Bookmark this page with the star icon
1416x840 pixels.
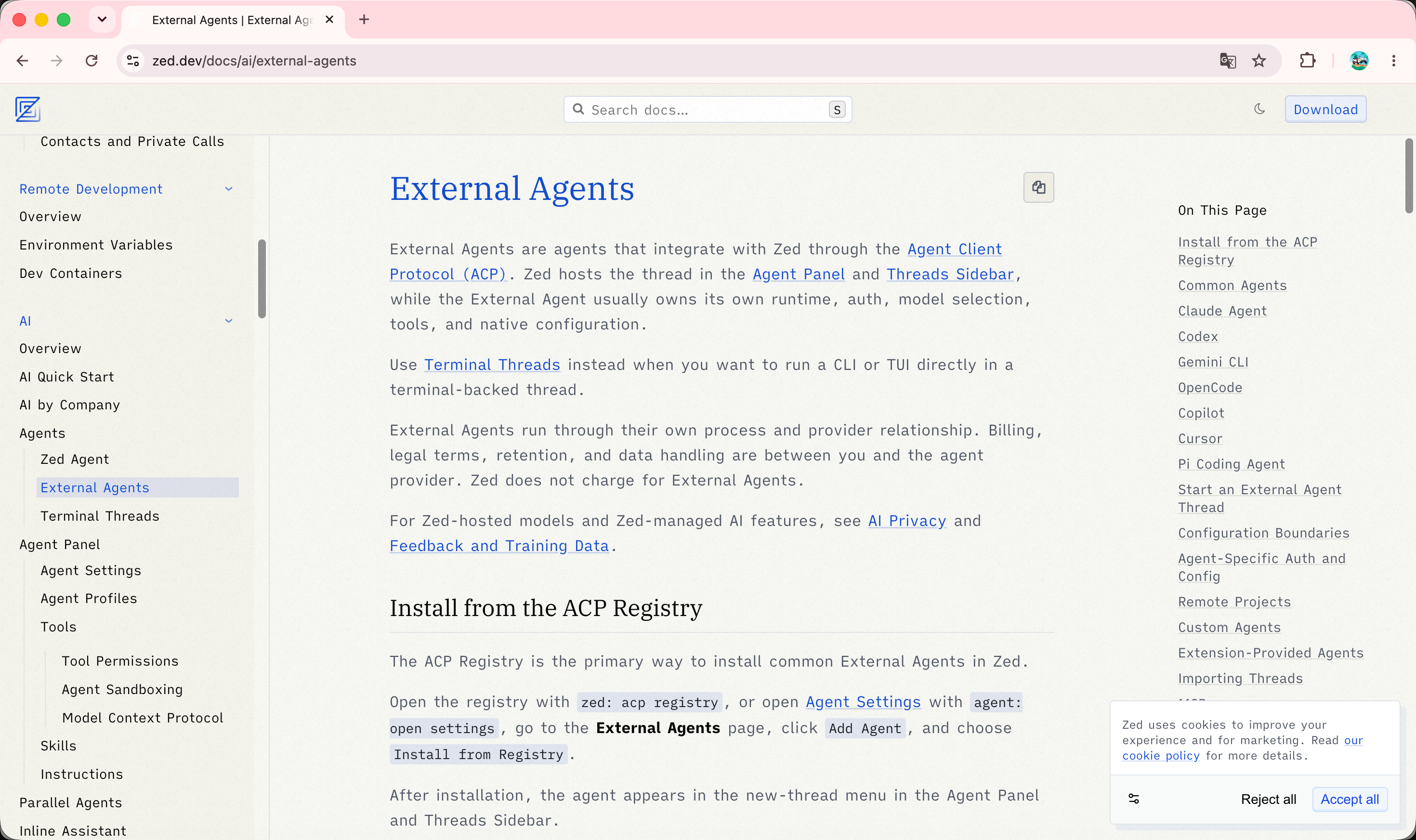pos(1259,61)
